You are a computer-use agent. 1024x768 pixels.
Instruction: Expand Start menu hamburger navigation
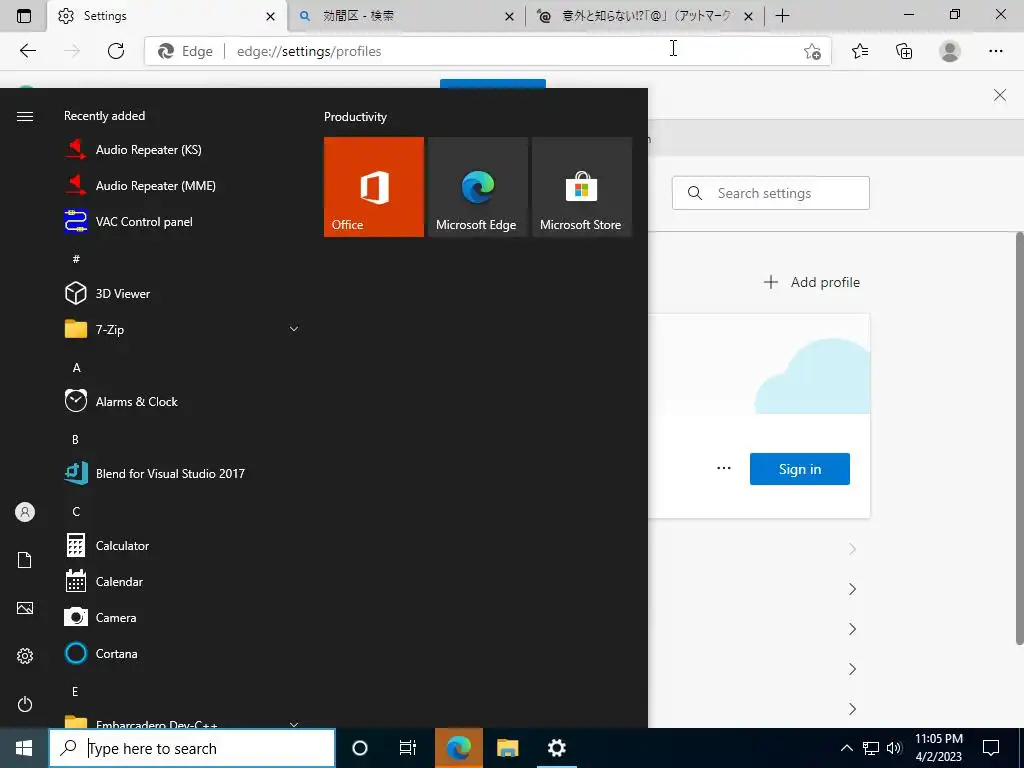pos(25,116)
